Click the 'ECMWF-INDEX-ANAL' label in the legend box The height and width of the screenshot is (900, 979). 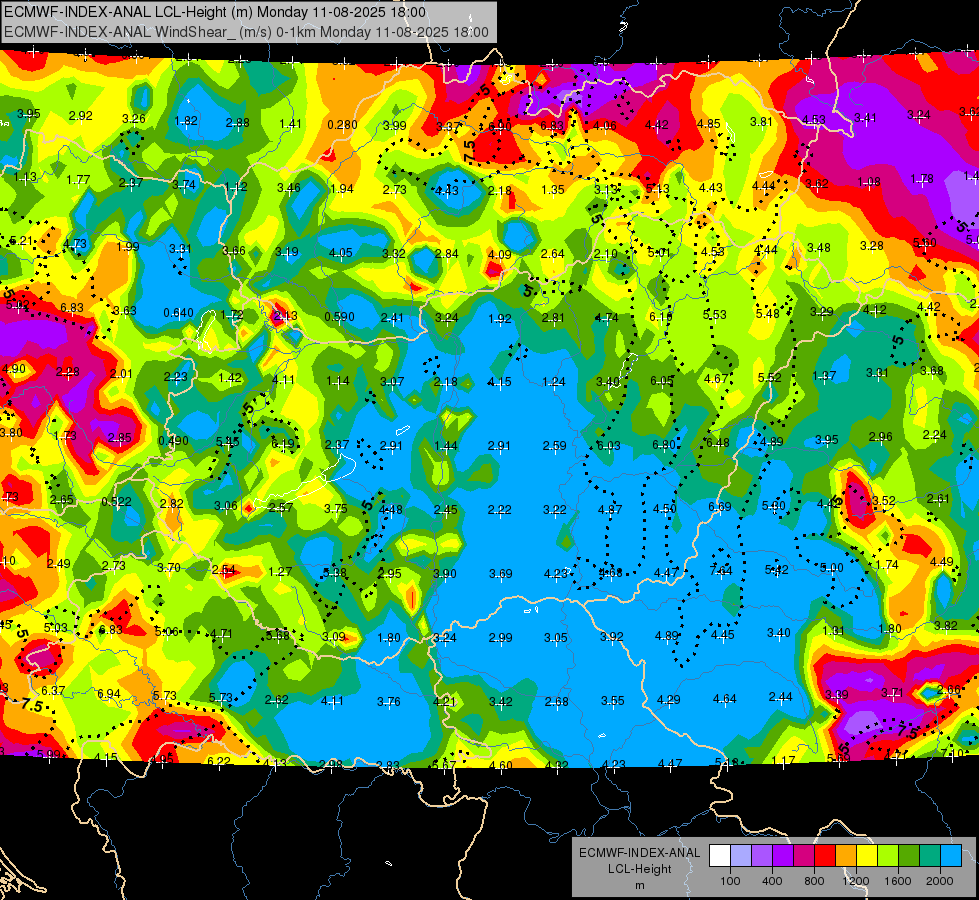639,853
